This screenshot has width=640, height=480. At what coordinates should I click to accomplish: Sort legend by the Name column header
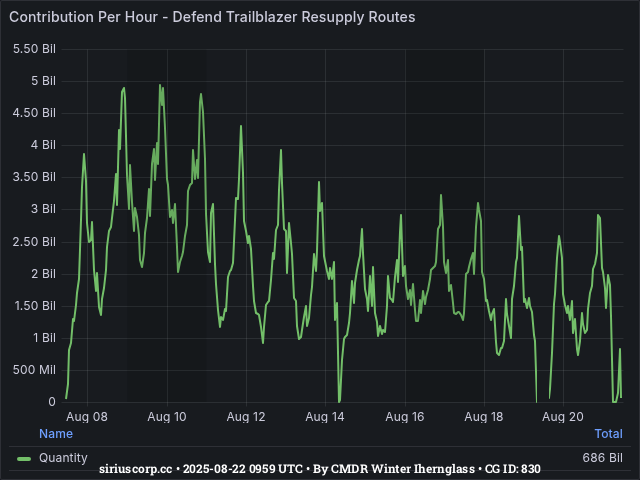56,433
